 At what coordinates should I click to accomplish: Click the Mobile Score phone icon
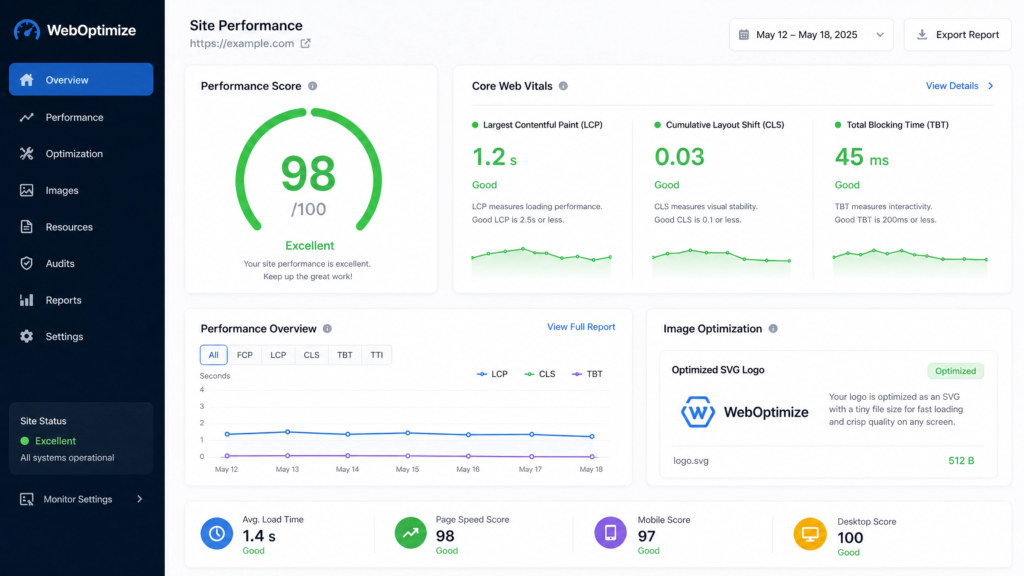coord(611,532)
